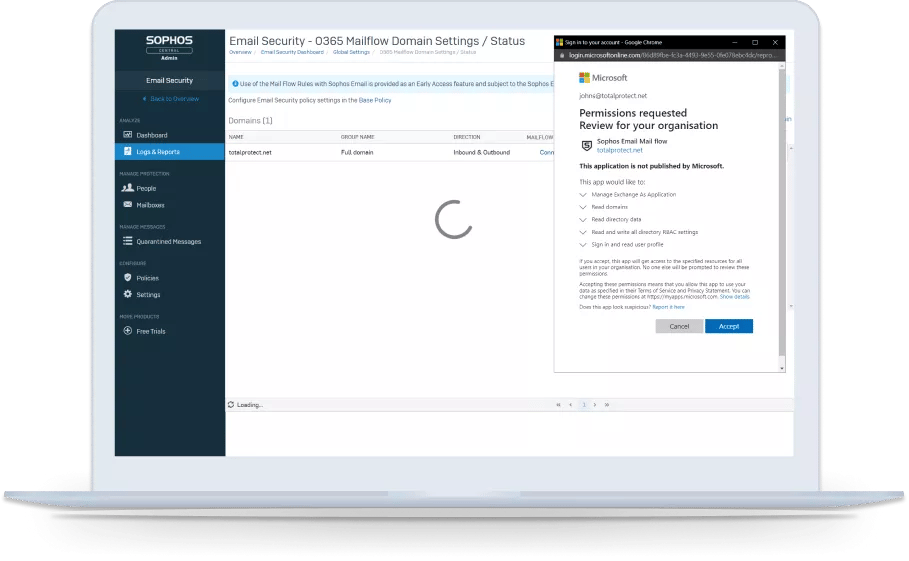Click the Policies shield icon
Viewport: 909px width, 561px height.
pos(128,278)
